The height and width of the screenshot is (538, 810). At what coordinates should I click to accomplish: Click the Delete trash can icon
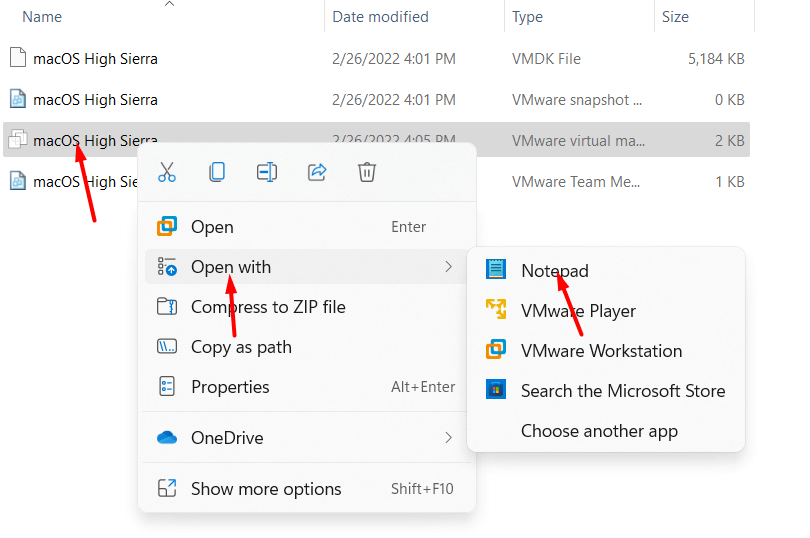point(367,172)
